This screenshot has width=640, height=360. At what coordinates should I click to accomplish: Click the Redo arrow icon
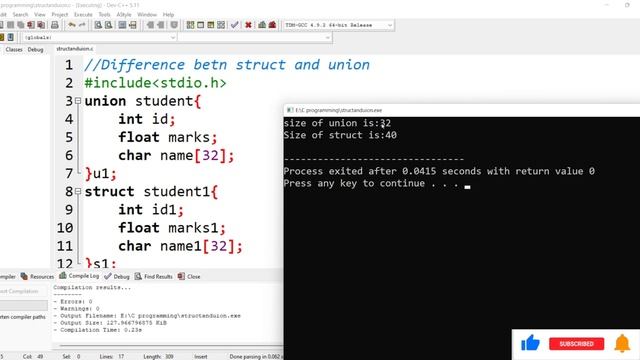[82, 25]
